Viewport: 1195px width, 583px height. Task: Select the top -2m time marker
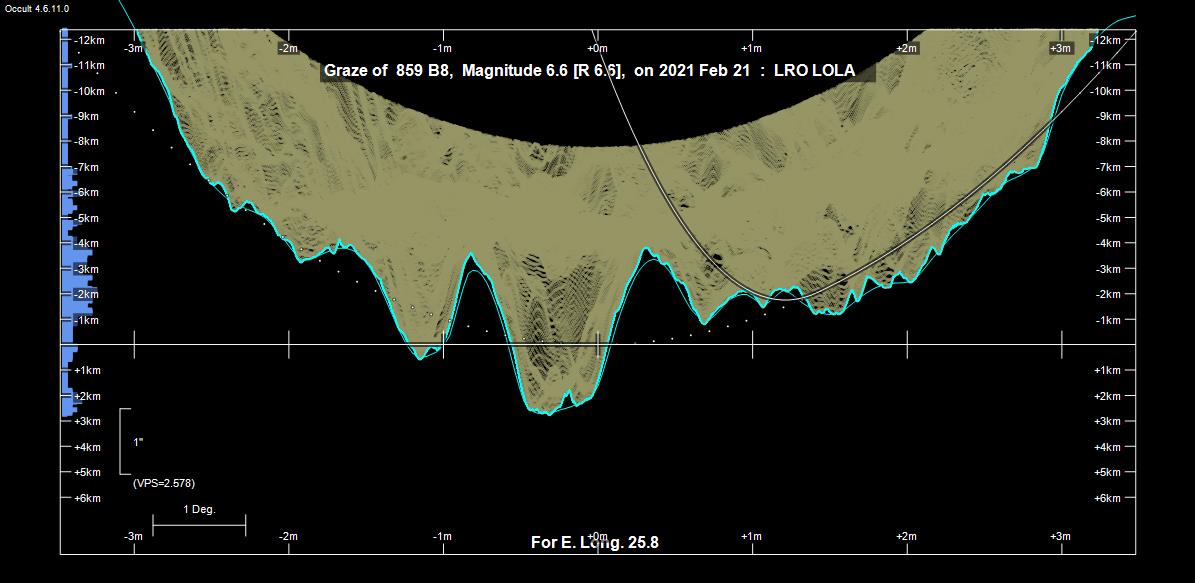(x=288, y=48)
